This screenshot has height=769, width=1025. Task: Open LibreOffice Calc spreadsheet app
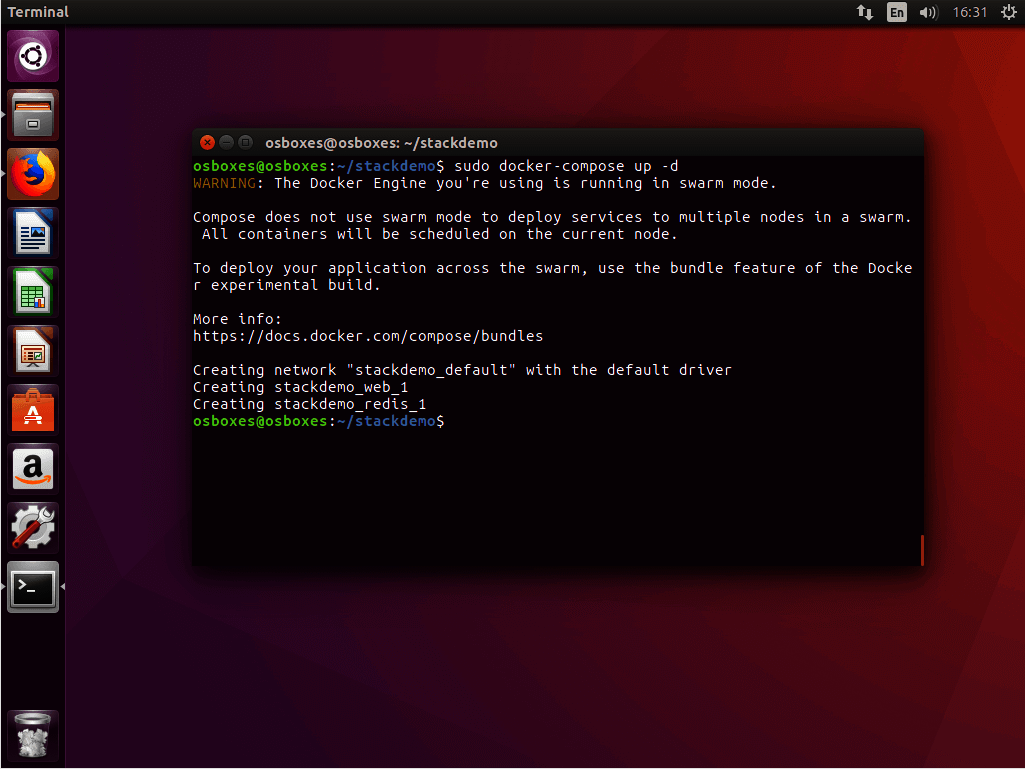[33, 291]
